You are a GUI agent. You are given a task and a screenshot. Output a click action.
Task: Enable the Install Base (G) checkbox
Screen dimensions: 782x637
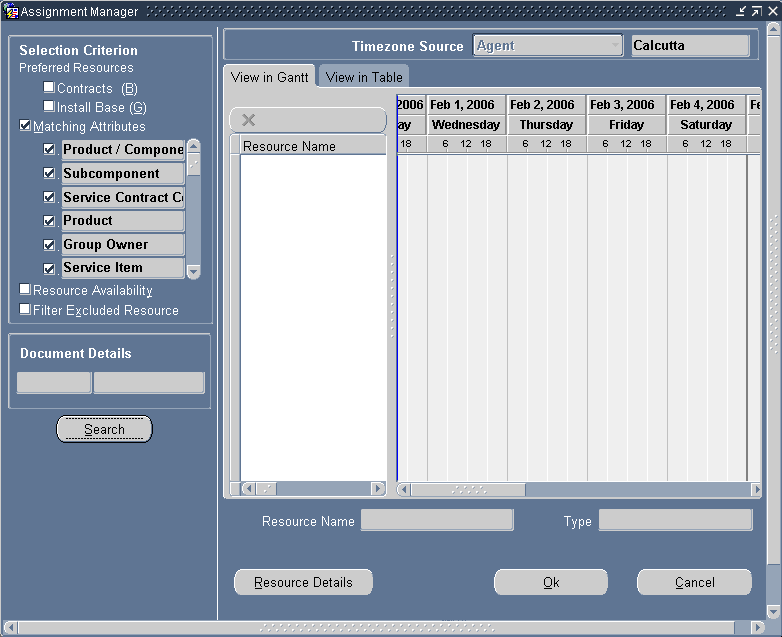click(x=49, y=106)
